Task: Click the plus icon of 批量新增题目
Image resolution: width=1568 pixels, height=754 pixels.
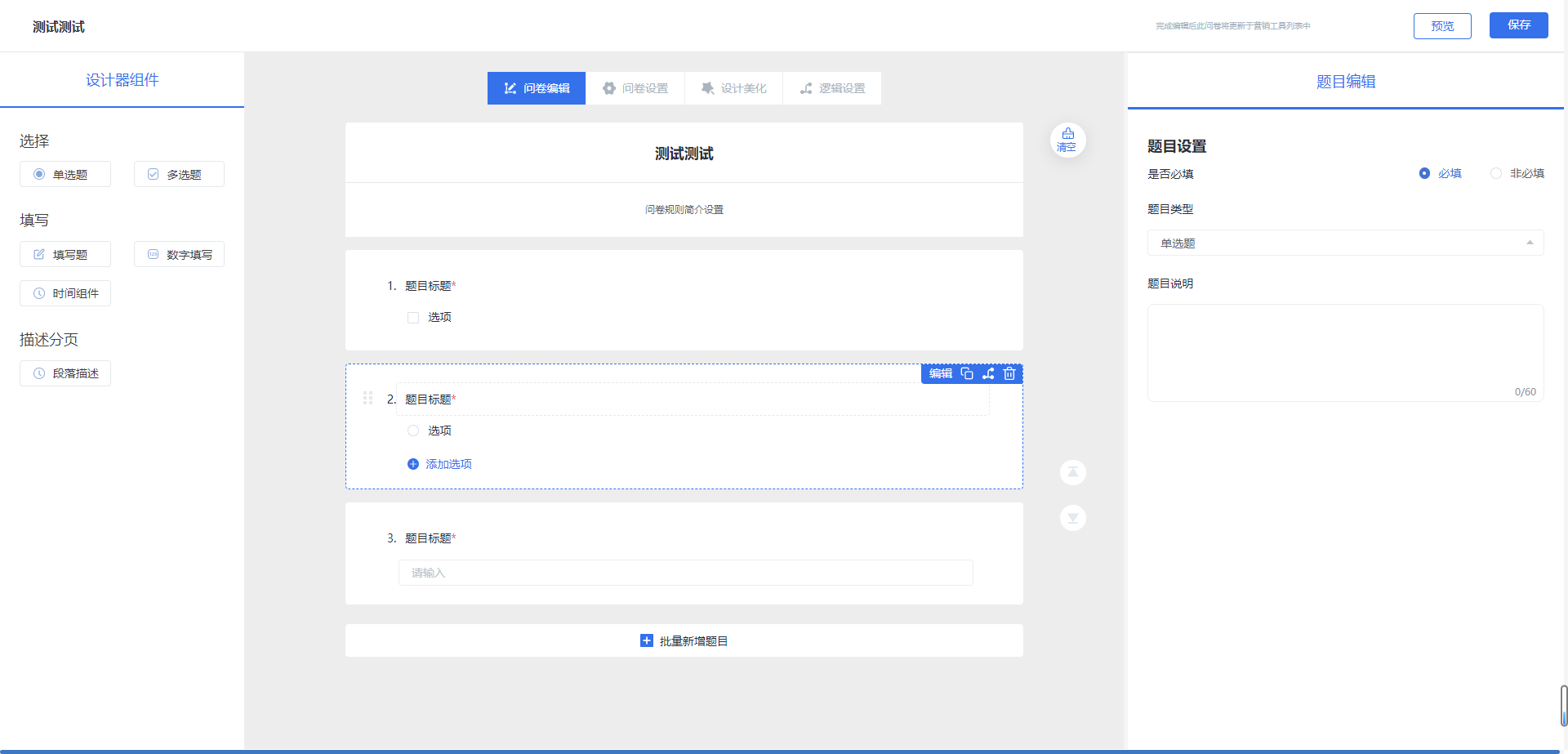Action: [x=647, y=640]
